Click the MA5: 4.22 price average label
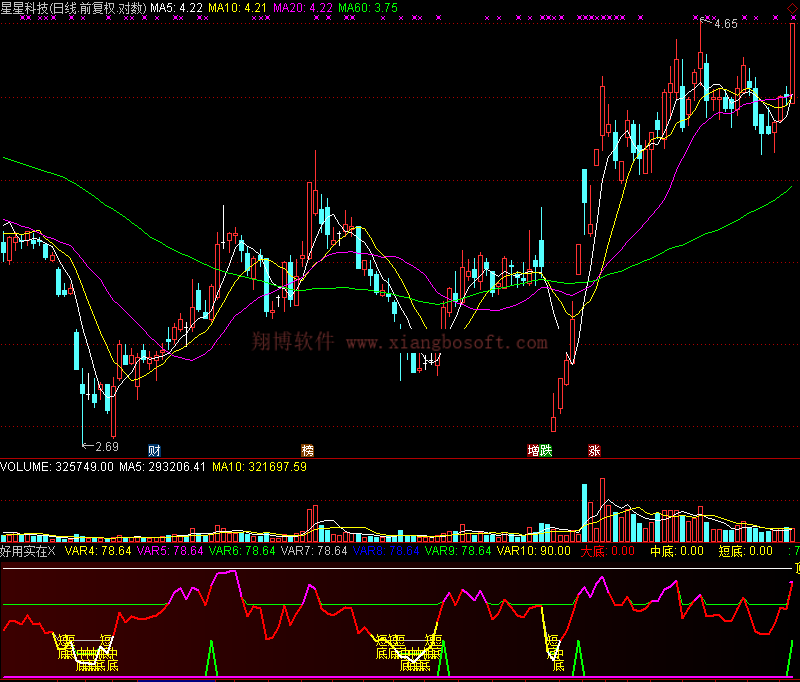 [x=177, y=8]
